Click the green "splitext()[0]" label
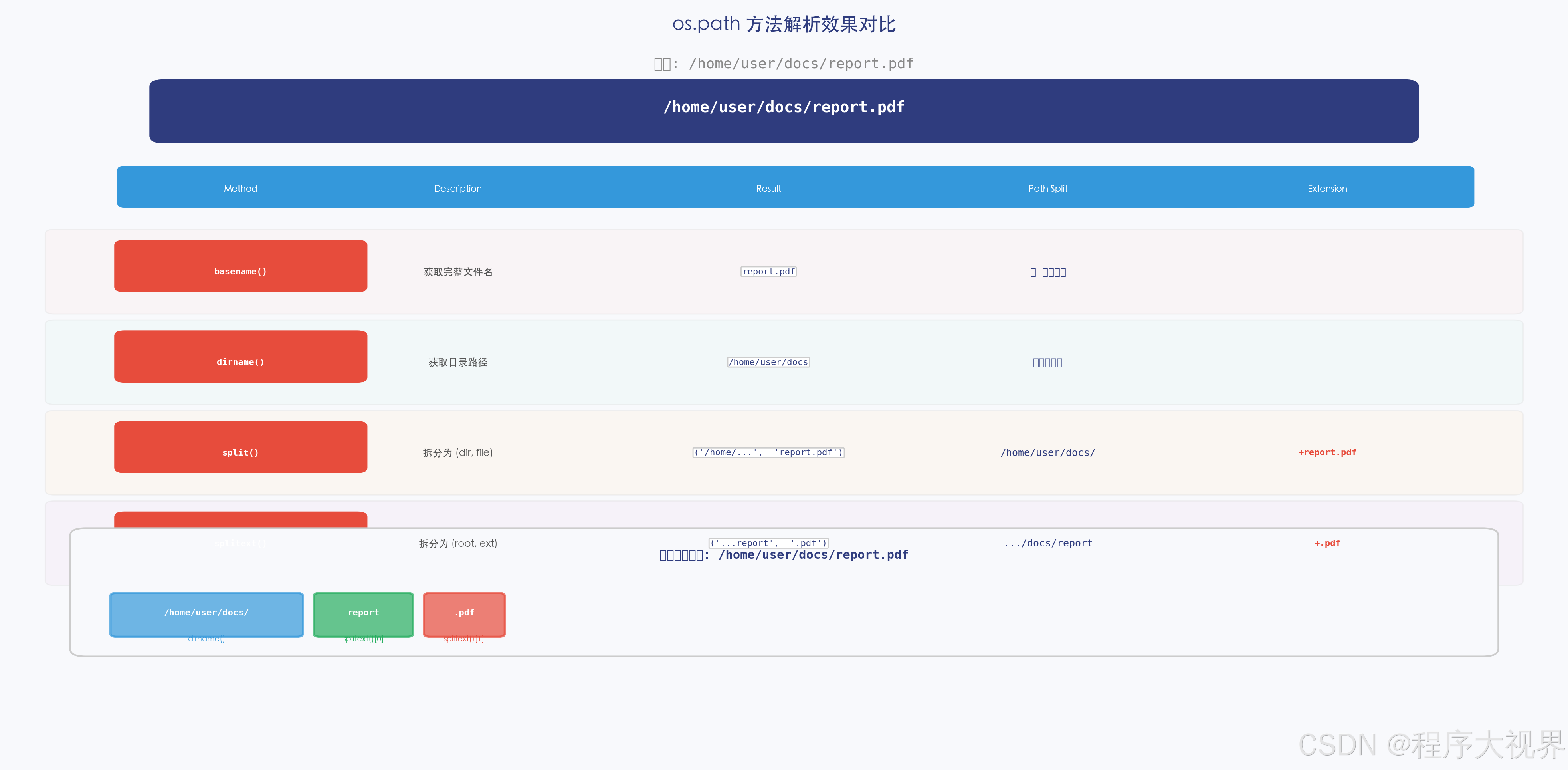 point(363,639)
